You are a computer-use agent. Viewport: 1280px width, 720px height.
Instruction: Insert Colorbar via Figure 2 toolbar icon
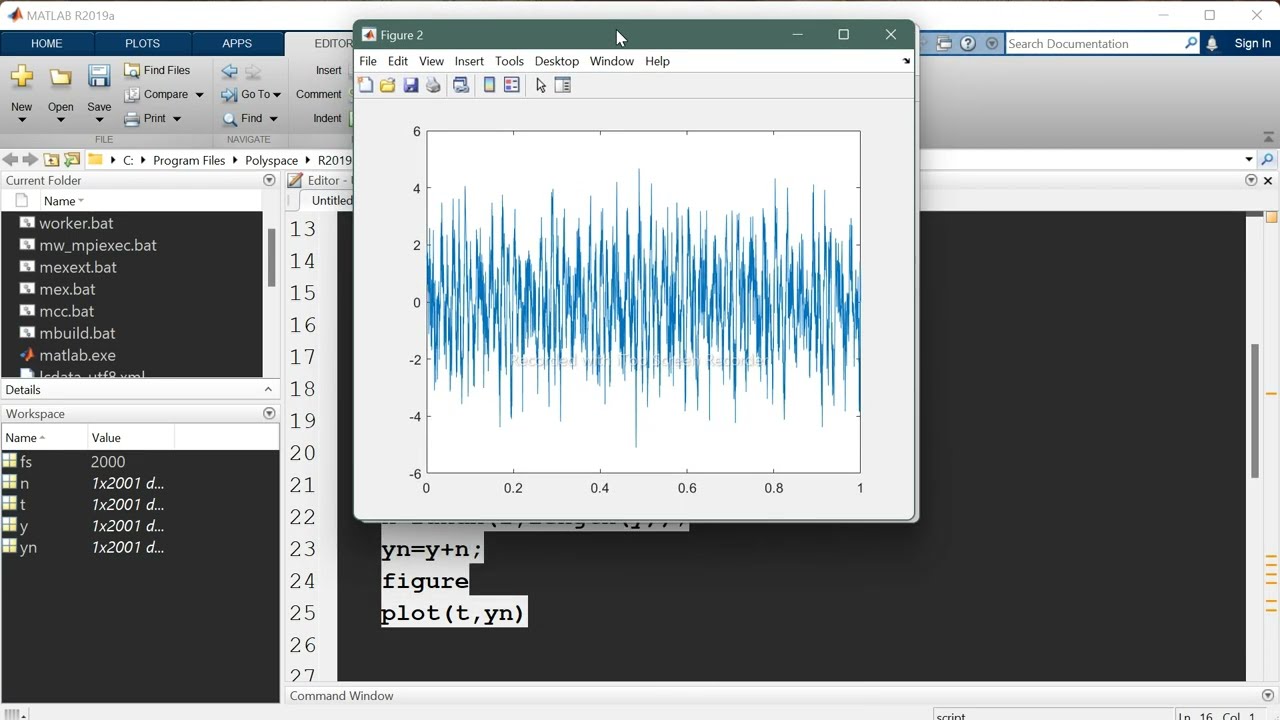coord(489,86)
